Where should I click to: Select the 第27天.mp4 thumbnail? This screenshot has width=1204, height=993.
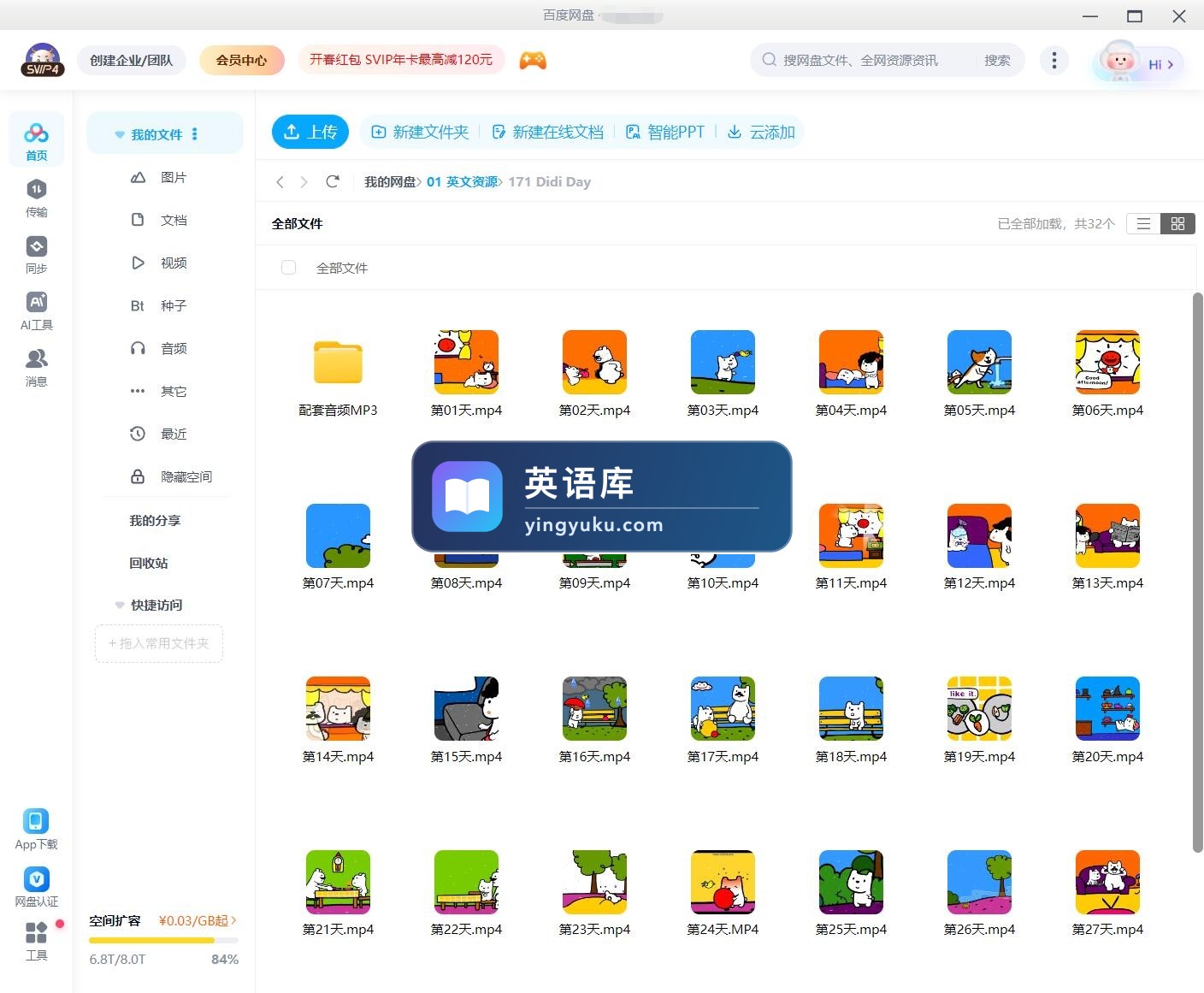tap(1107, 882)
